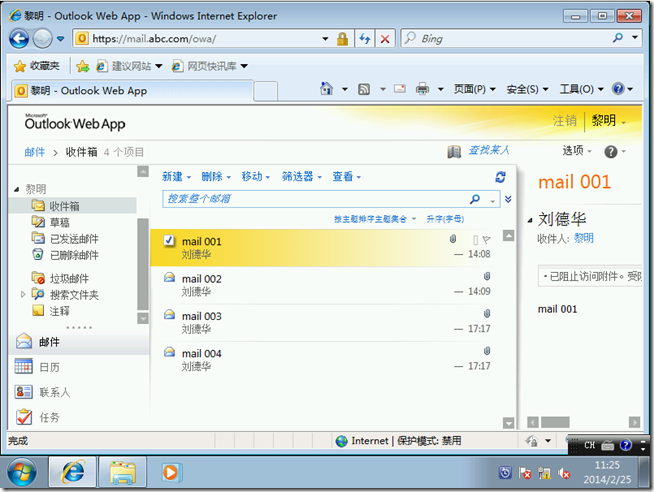Open the address bar history dropdown
654x492 pixels.
[325, 39]
